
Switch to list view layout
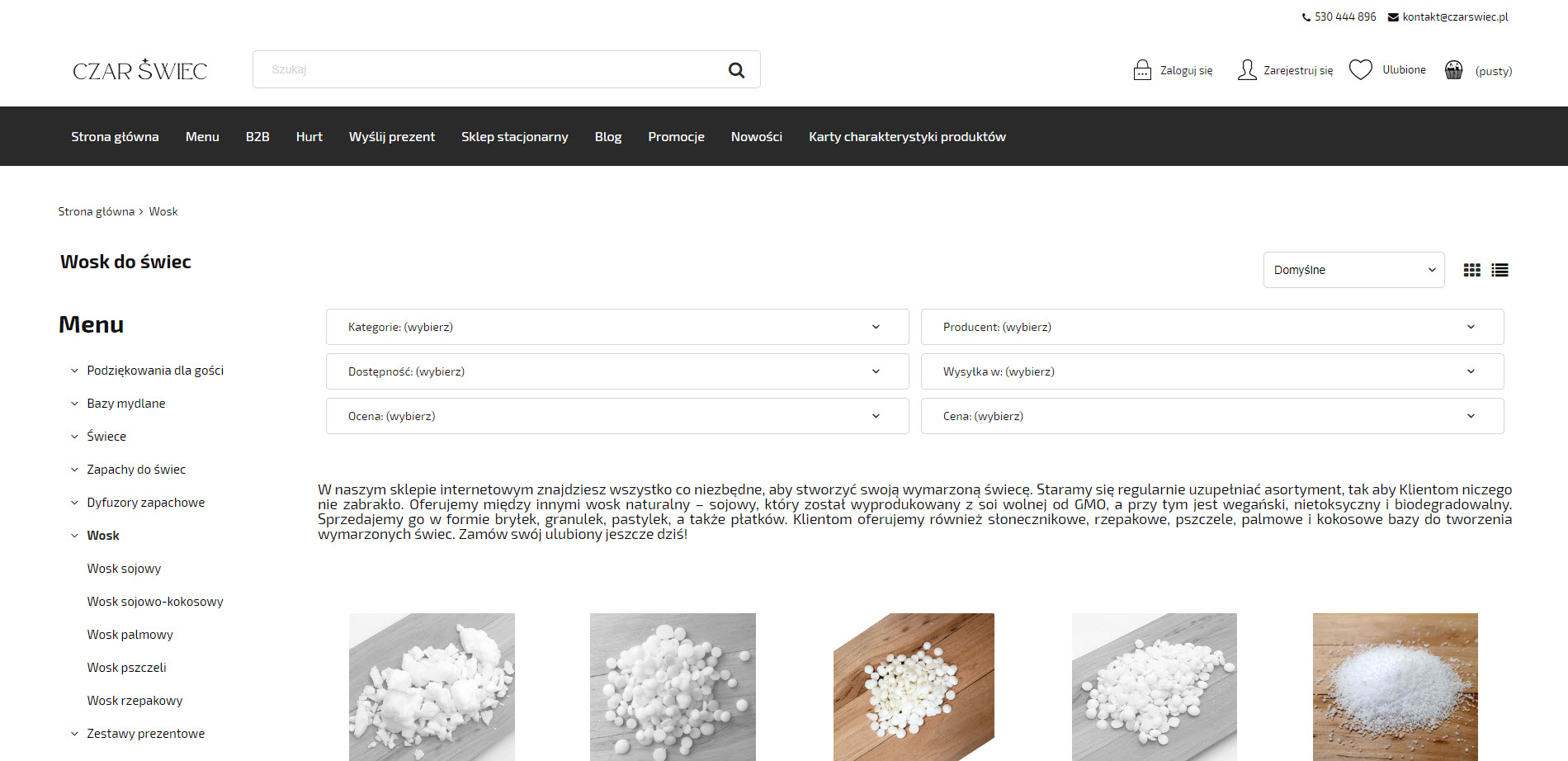[x=1500, y=270]
